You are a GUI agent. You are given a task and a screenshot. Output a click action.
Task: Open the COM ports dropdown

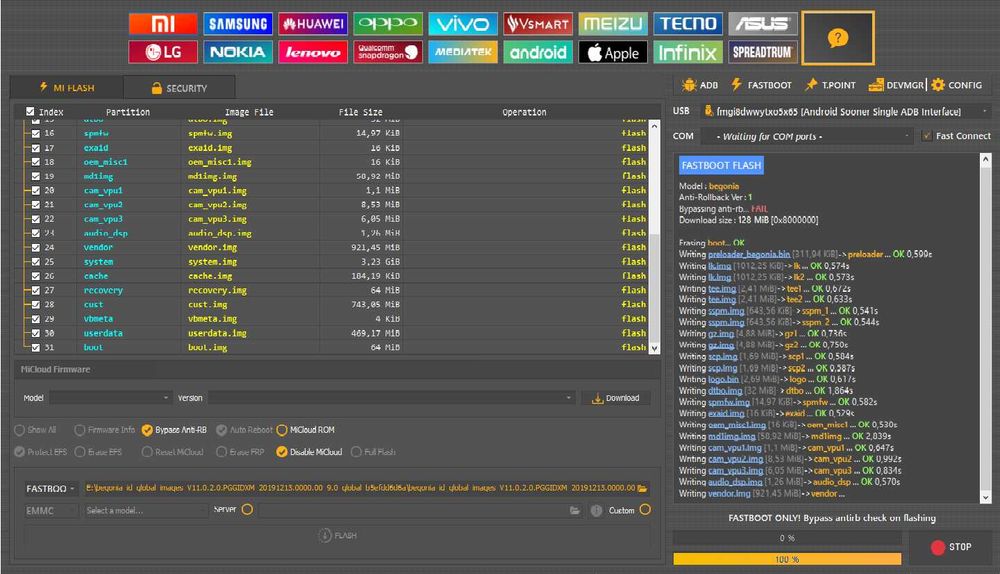point(807,136)
